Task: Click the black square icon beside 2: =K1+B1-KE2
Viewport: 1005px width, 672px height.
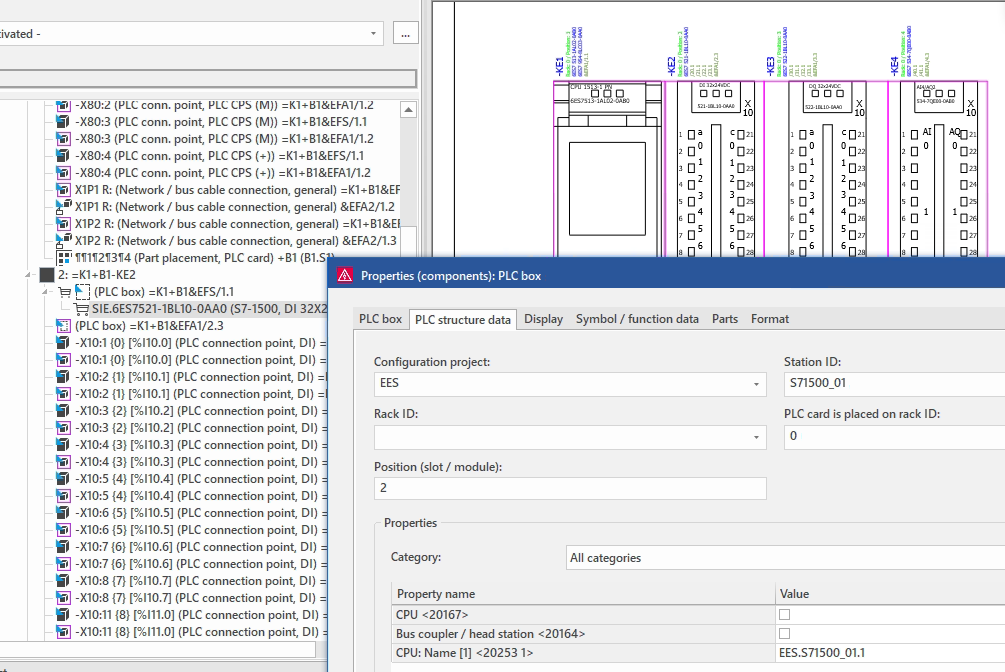Action: point(46,275)
